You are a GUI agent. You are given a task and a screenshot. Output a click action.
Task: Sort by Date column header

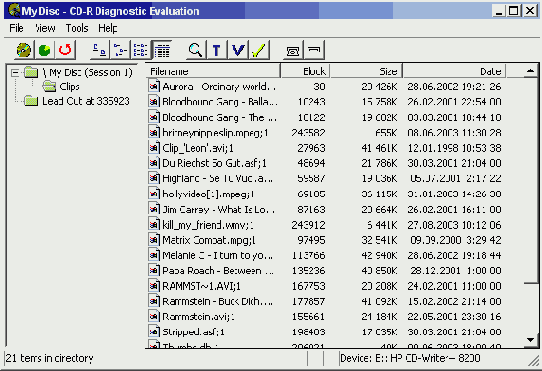pos(454,71)
